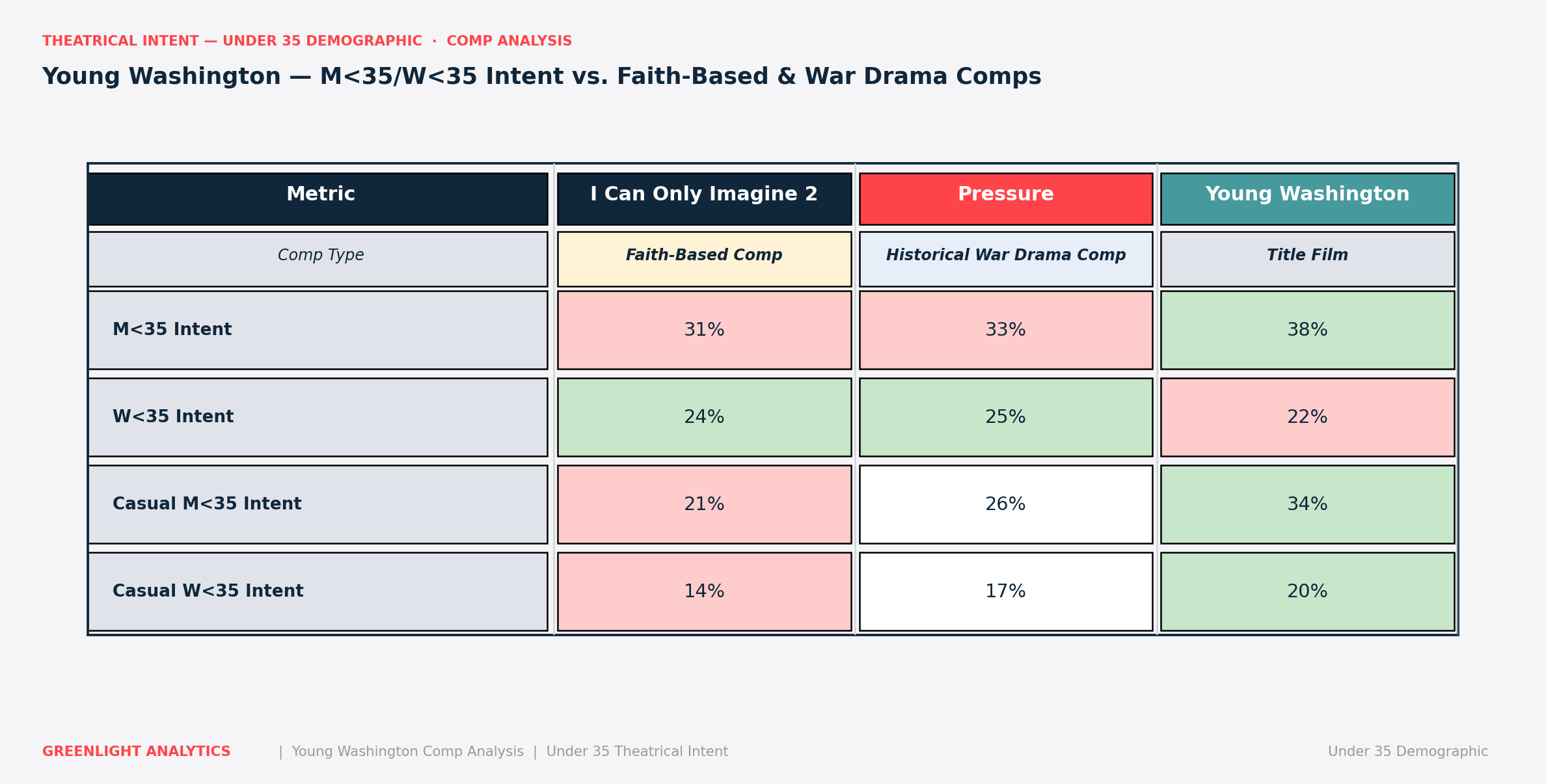Select the 38% green cell
This screenshot has width=1546, height=784.
point(1307,330)
